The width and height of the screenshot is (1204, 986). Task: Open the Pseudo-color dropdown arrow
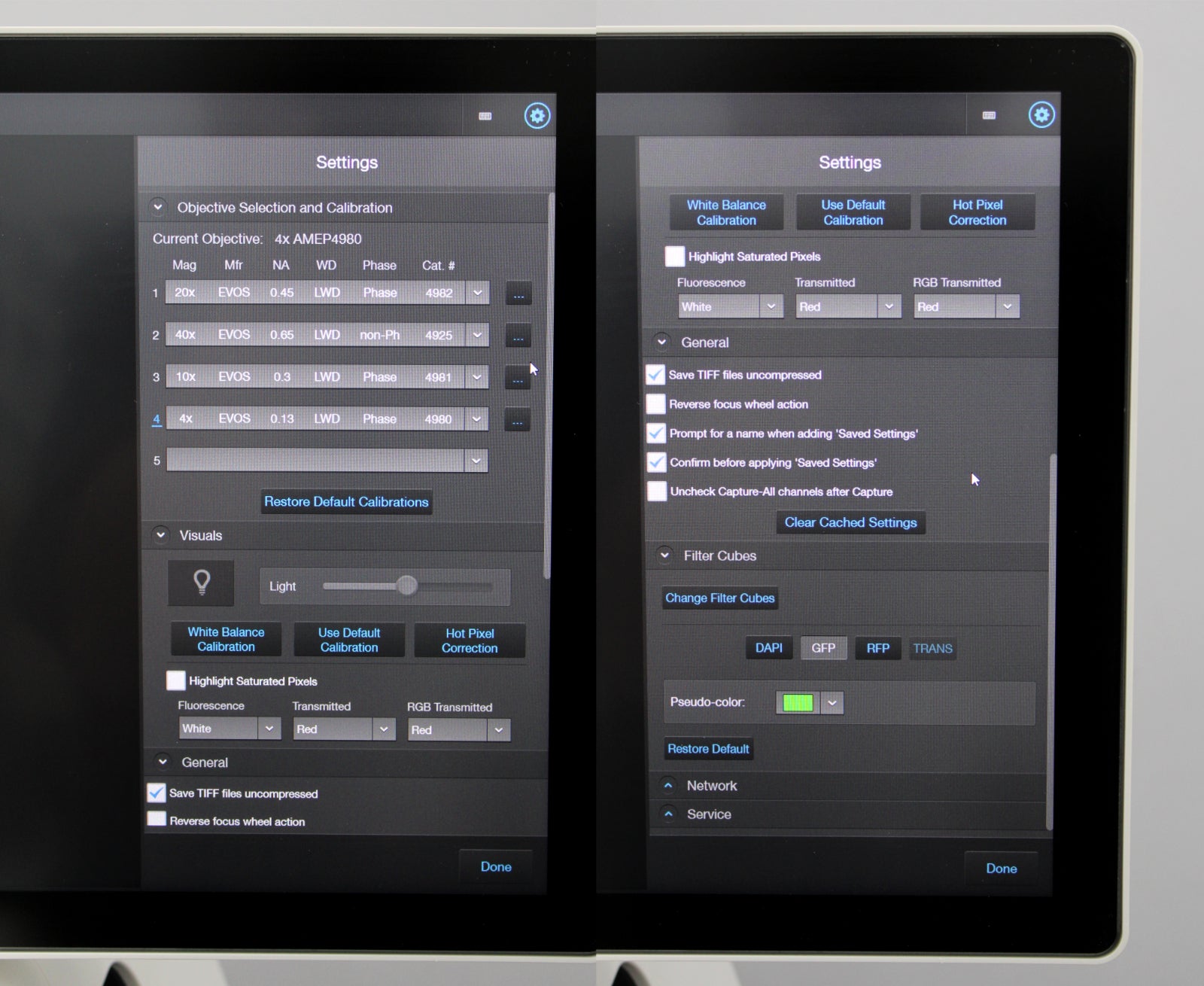[832, 703]
